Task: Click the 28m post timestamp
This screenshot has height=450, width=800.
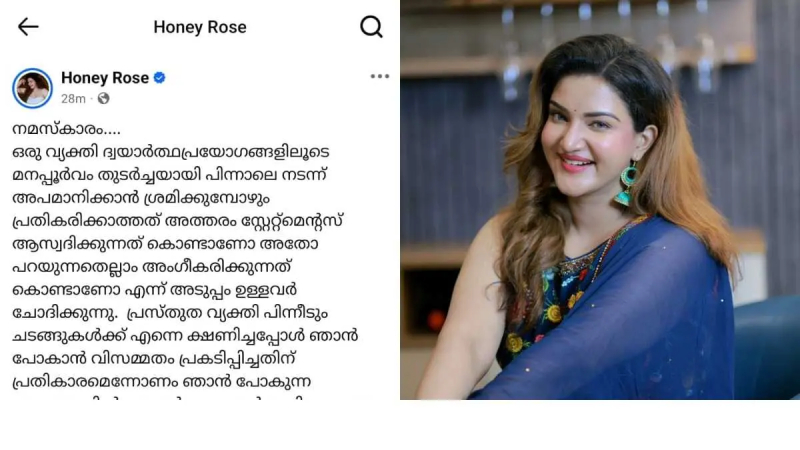Action: [73, 98]
